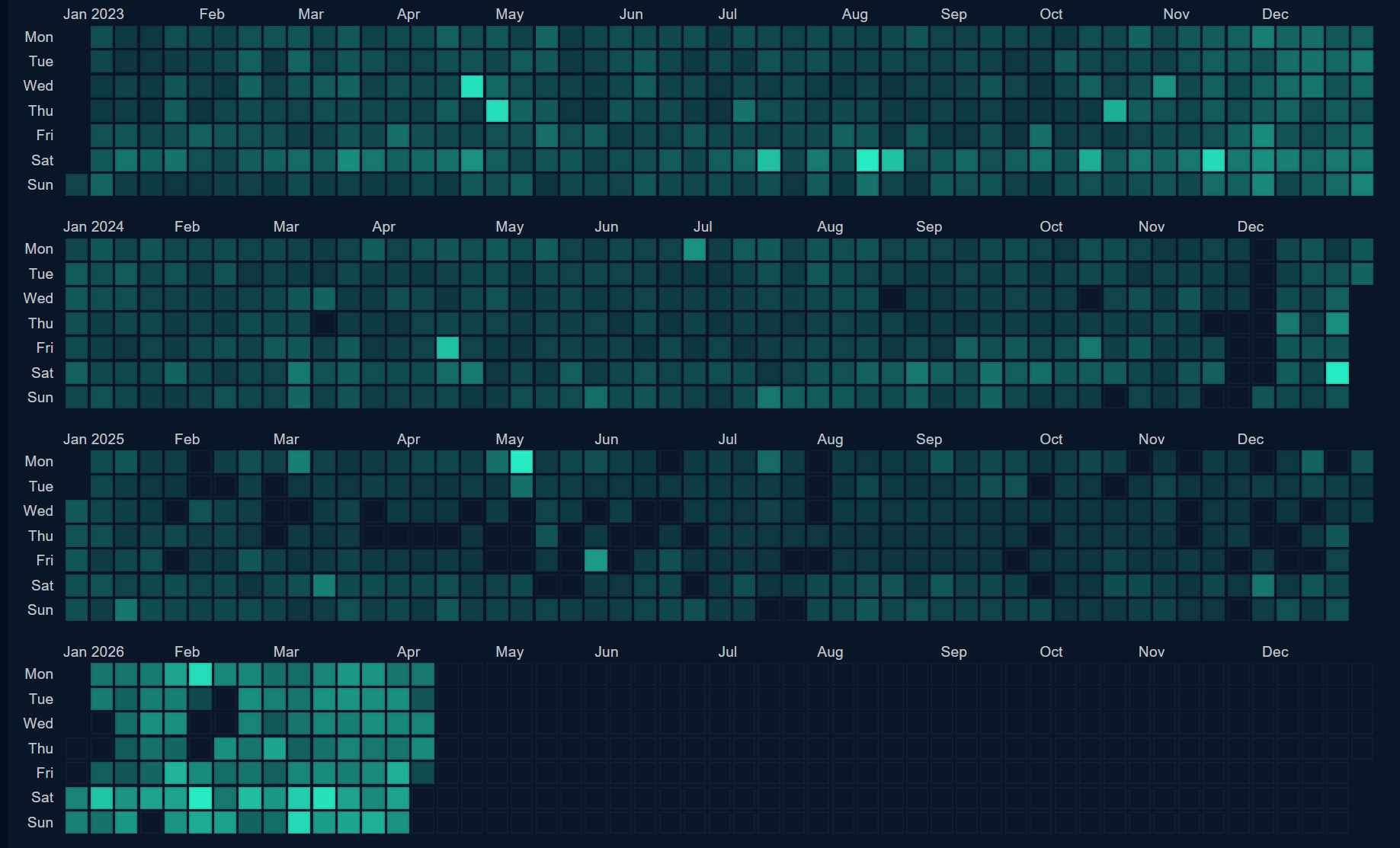Pick the Sat row label of the 2026 heatmap
Screen dimensions: 1400x848
pos(43,797)
